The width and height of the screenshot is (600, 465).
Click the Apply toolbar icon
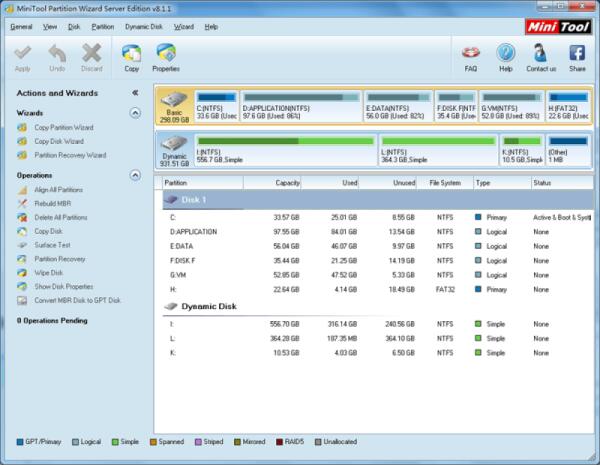pyautogui.click(x=23, y=56)
